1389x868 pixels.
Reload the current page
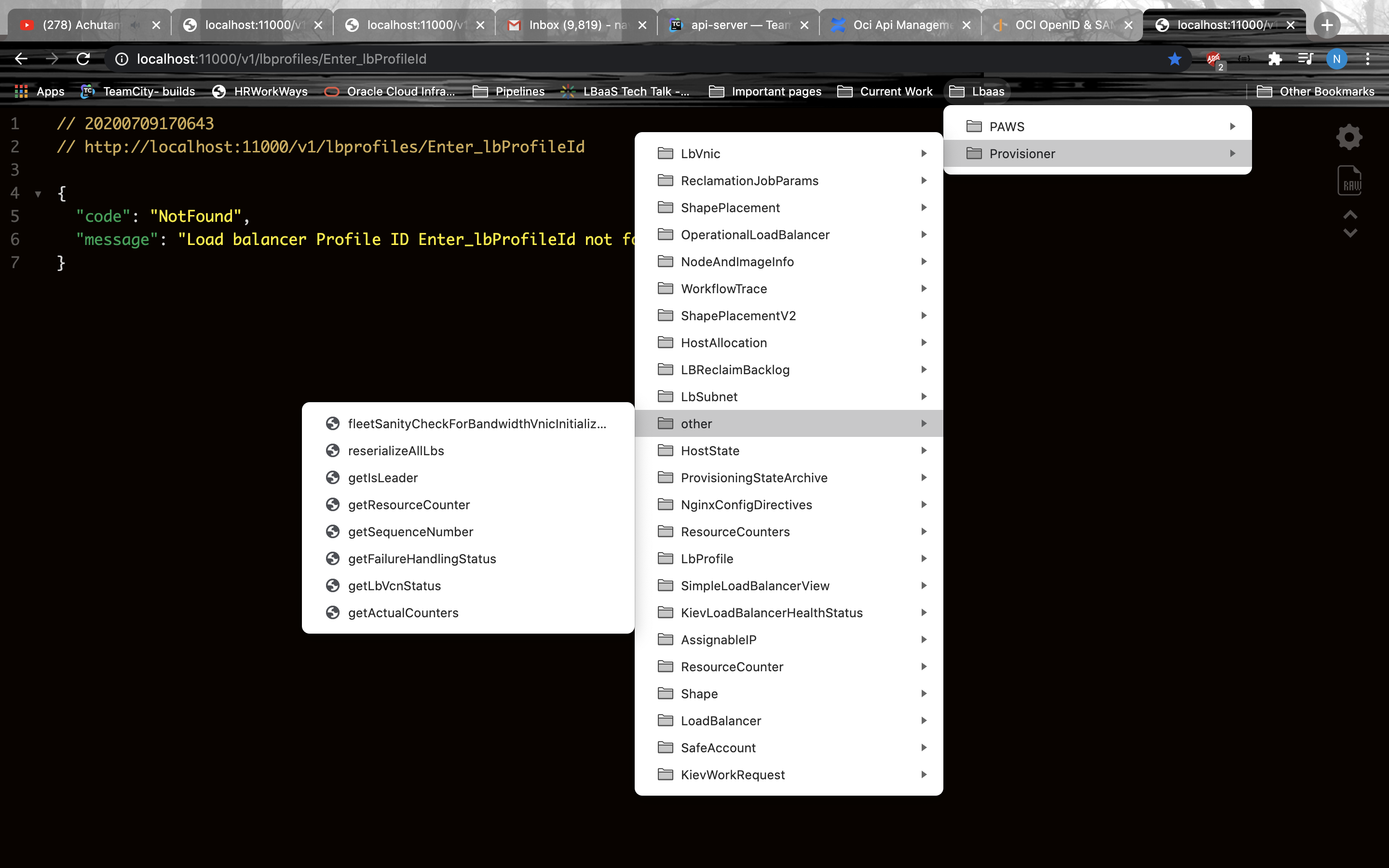82,58
